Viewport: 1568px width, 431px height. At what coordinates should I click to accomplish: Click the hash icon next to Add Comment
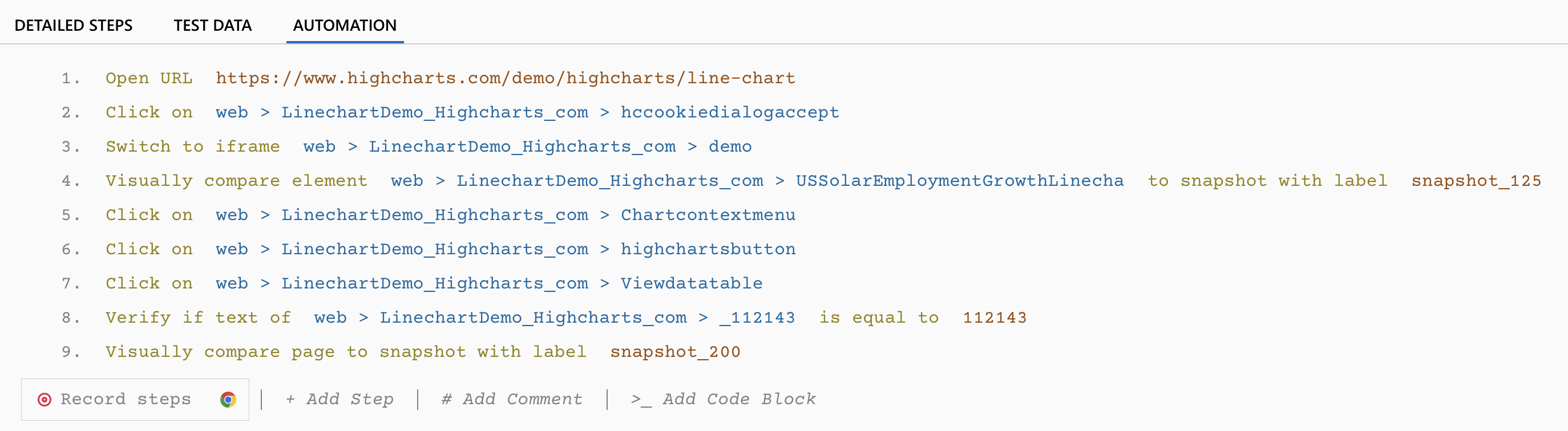(446, 400)
